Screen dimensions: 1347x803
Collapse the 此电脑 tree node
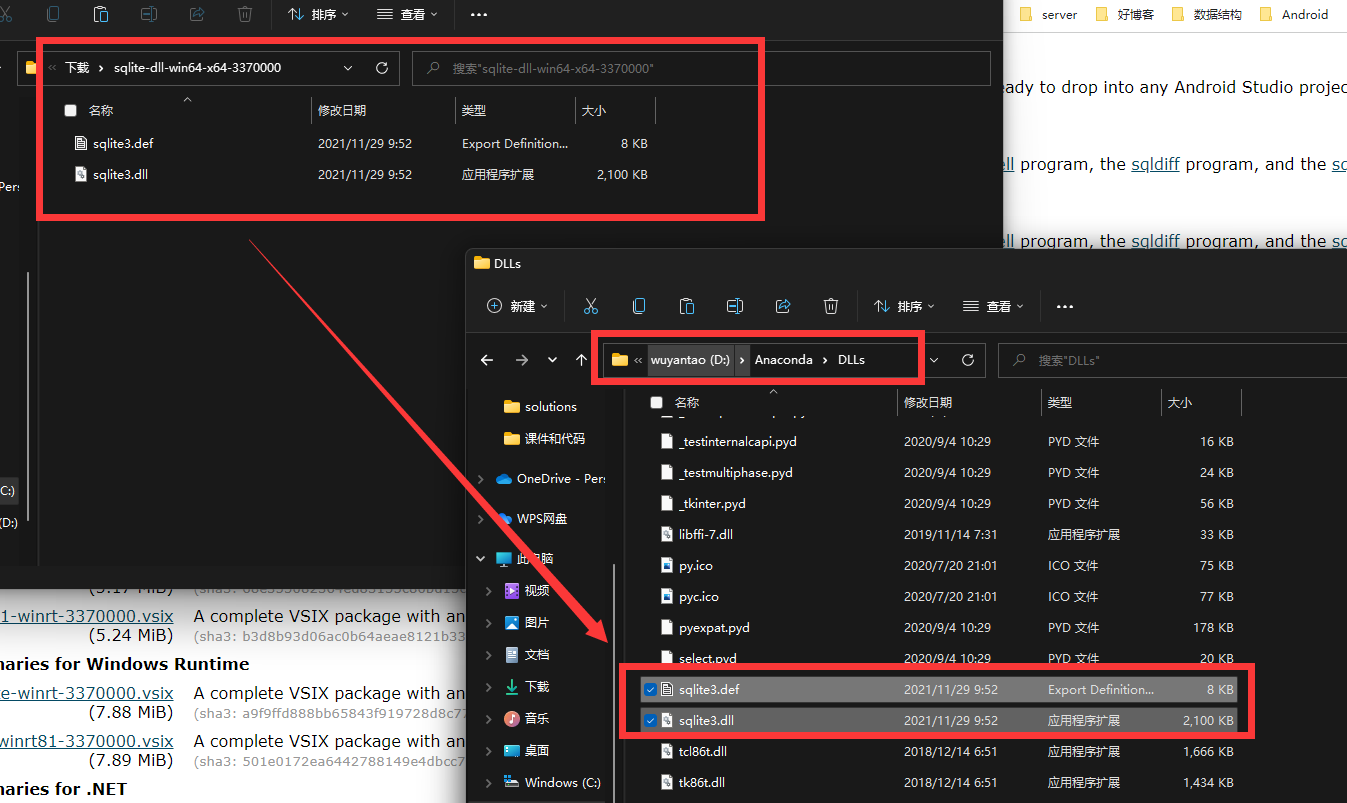[481, 558]
